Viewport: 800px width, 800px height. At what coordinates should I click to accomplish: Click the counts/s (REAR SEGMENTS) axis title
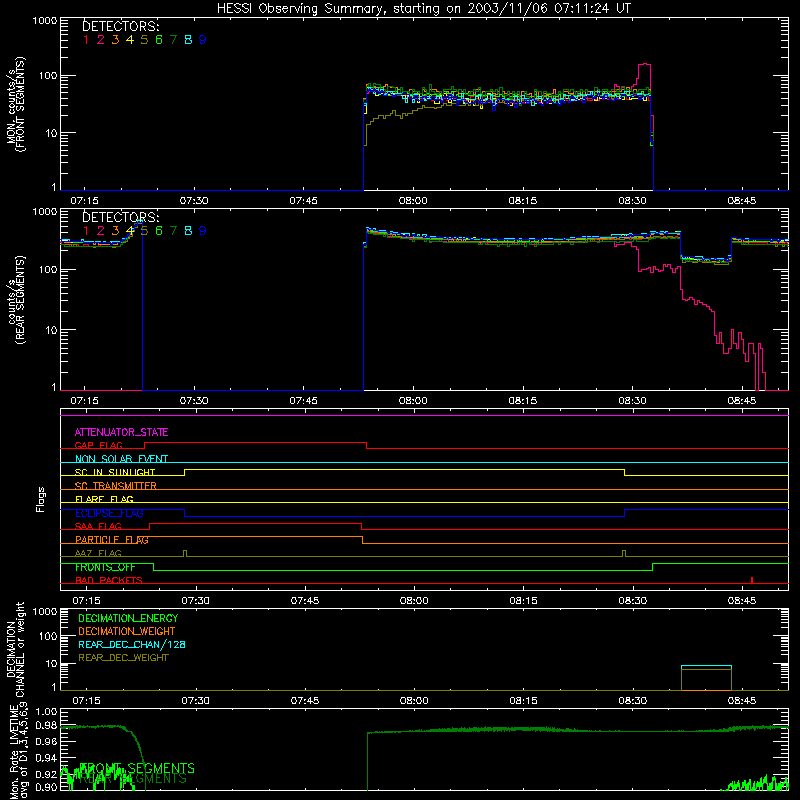(x=15, y=300)
